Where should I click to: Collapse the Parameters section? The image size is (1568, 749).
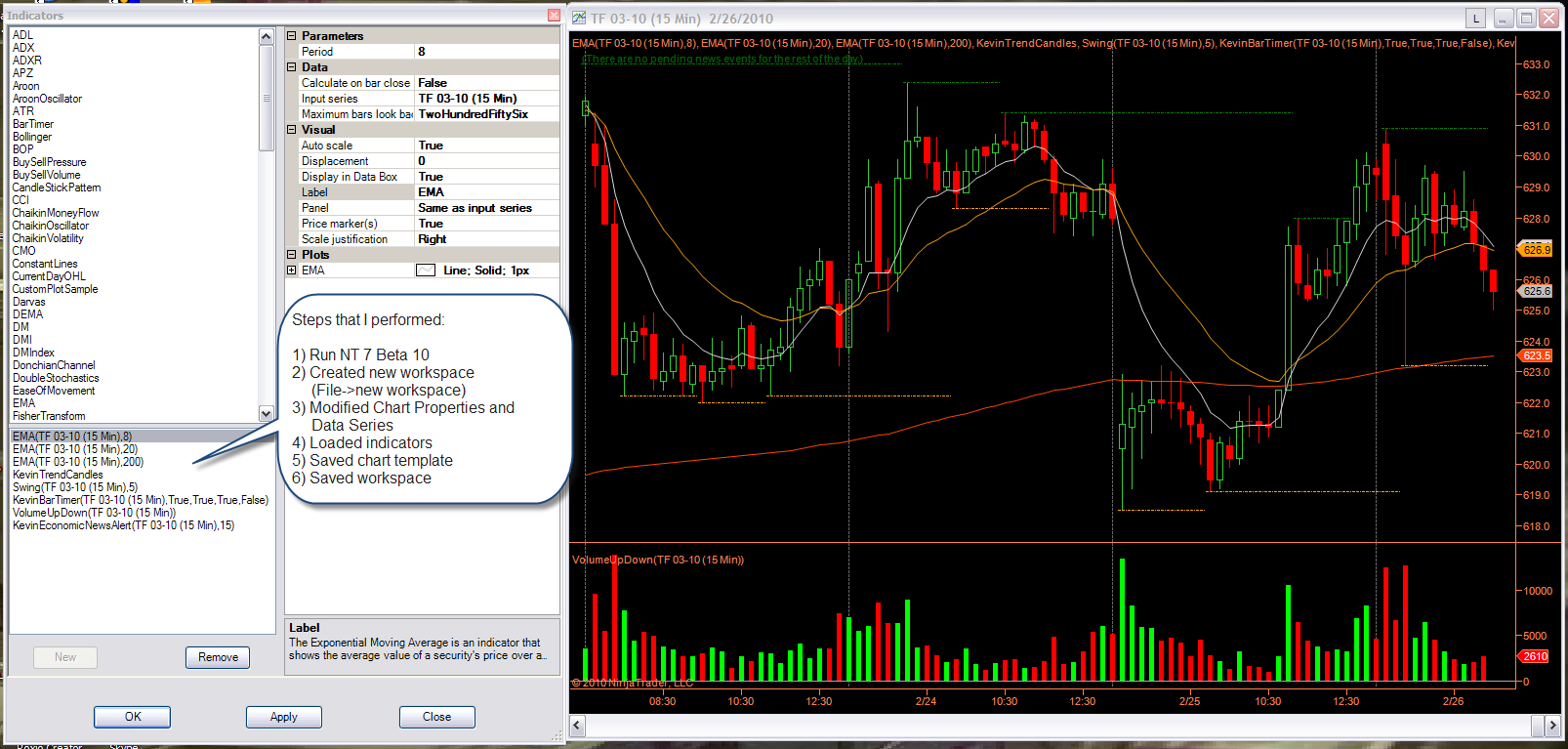pos(291,35)
